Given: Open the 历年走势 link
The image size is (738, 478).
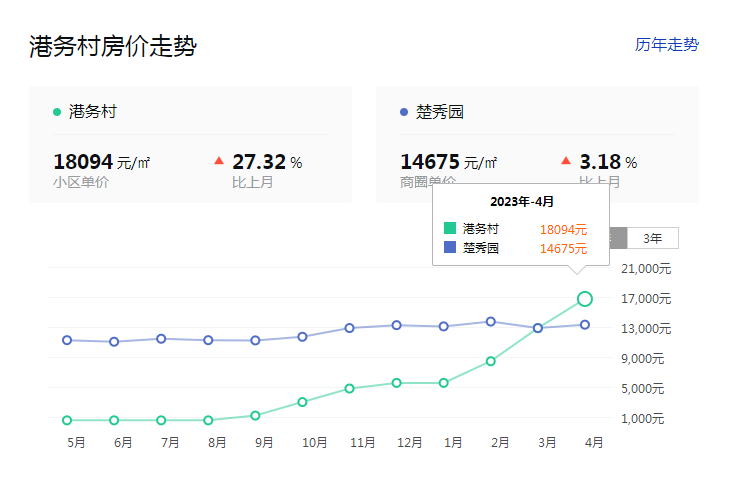Looking at the screenshot, I should pyautogui.click(x=667, y=45).
